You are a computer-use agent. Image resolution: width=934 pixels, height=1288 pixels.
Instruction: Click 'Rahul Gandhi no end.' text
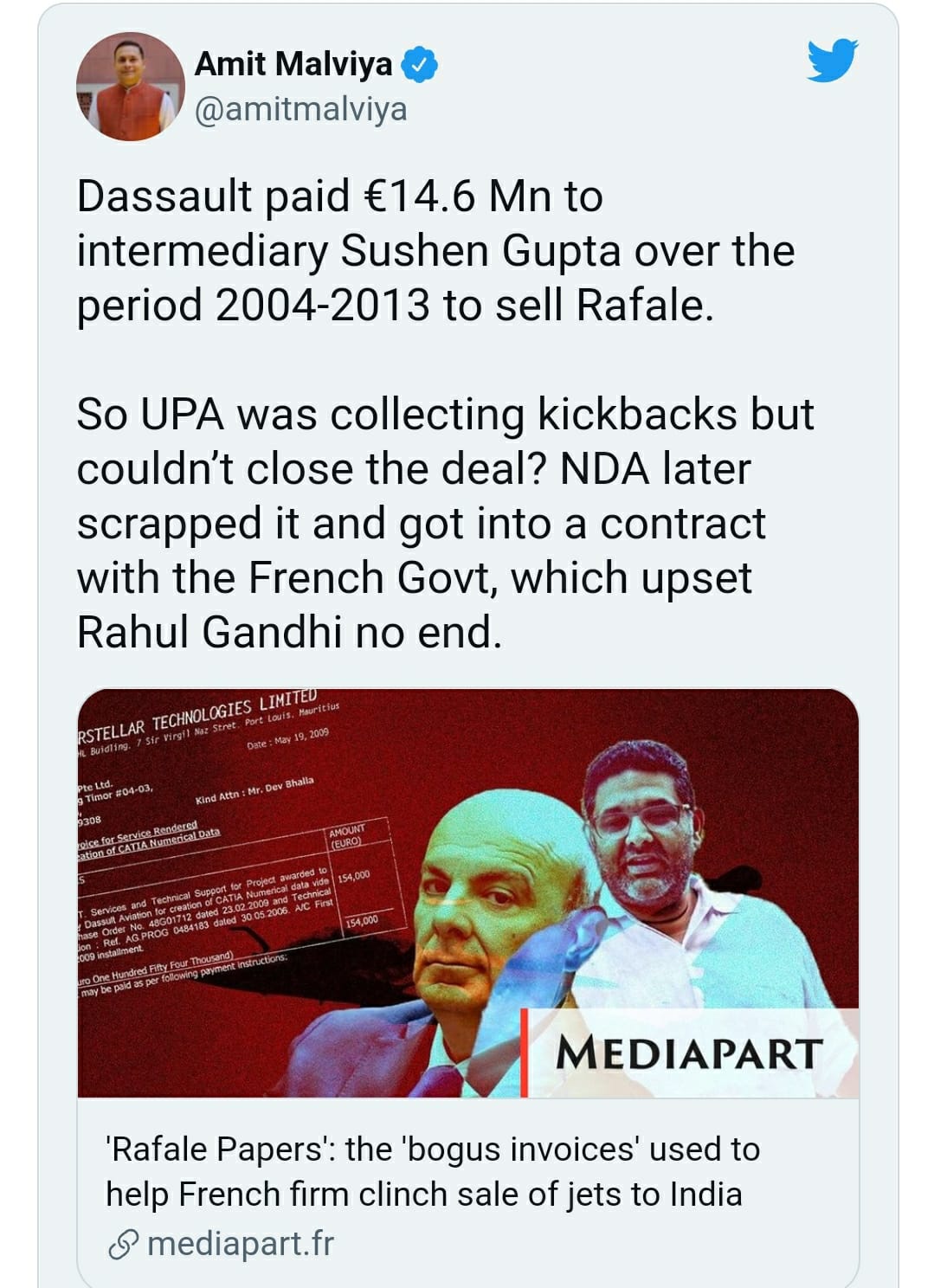pyautogui.click(x=289, y=632)
